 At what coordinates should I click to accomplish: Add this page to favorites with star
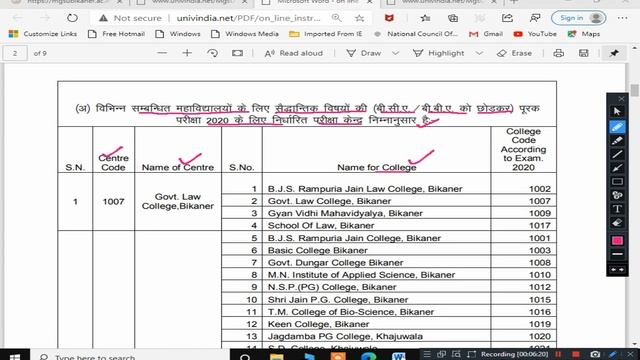click(359, 18)
